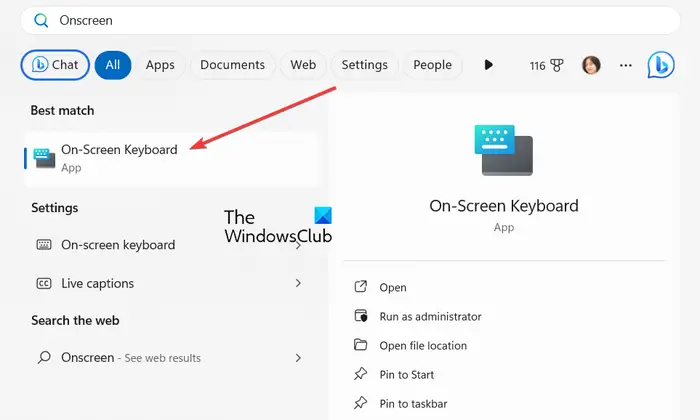Open the three-dot more options menu
This screenshot has width=700, height=420.
click(625, 66)
